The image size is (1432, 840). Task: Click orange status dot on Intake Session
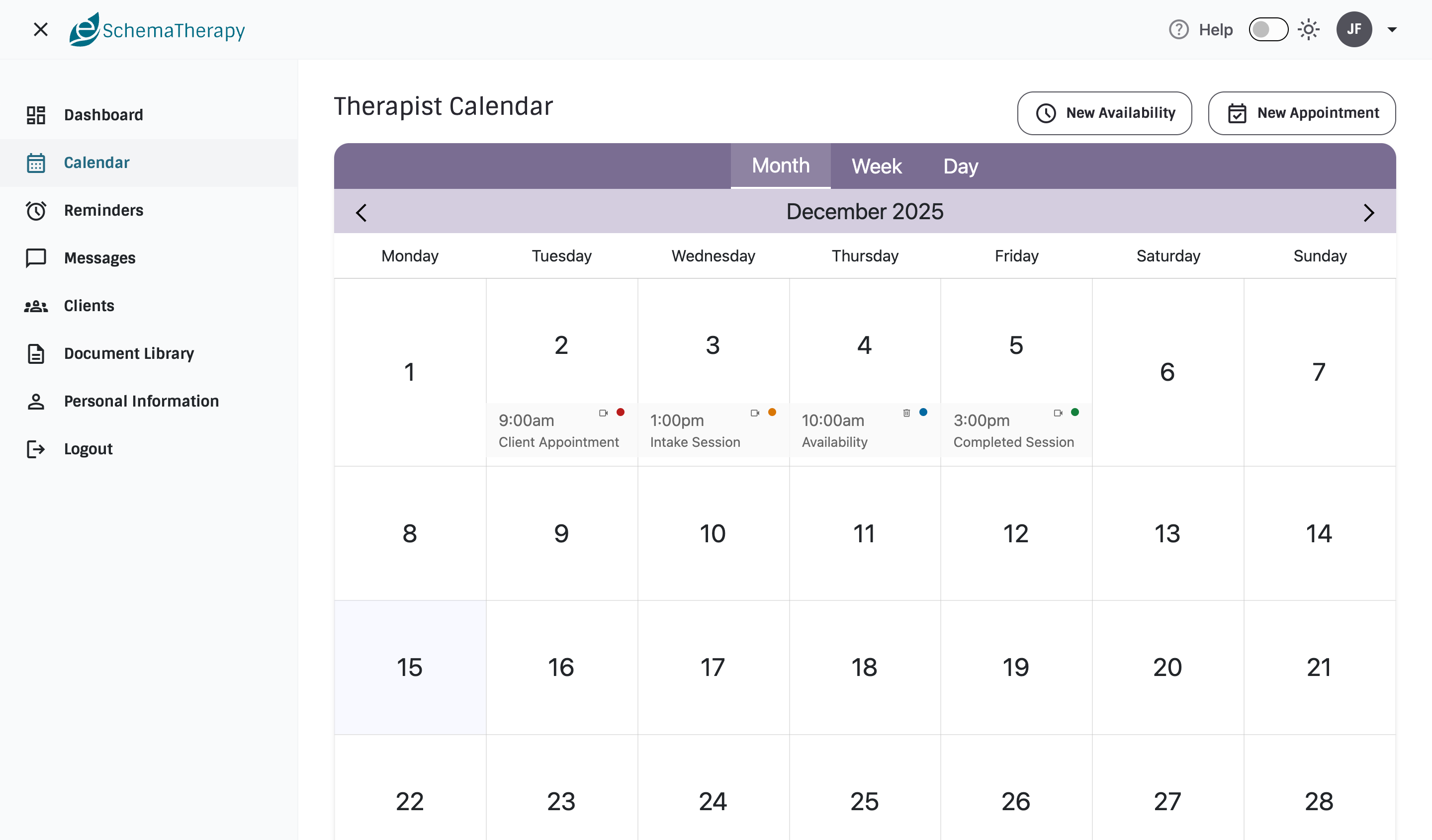click(x=772, y=413)
